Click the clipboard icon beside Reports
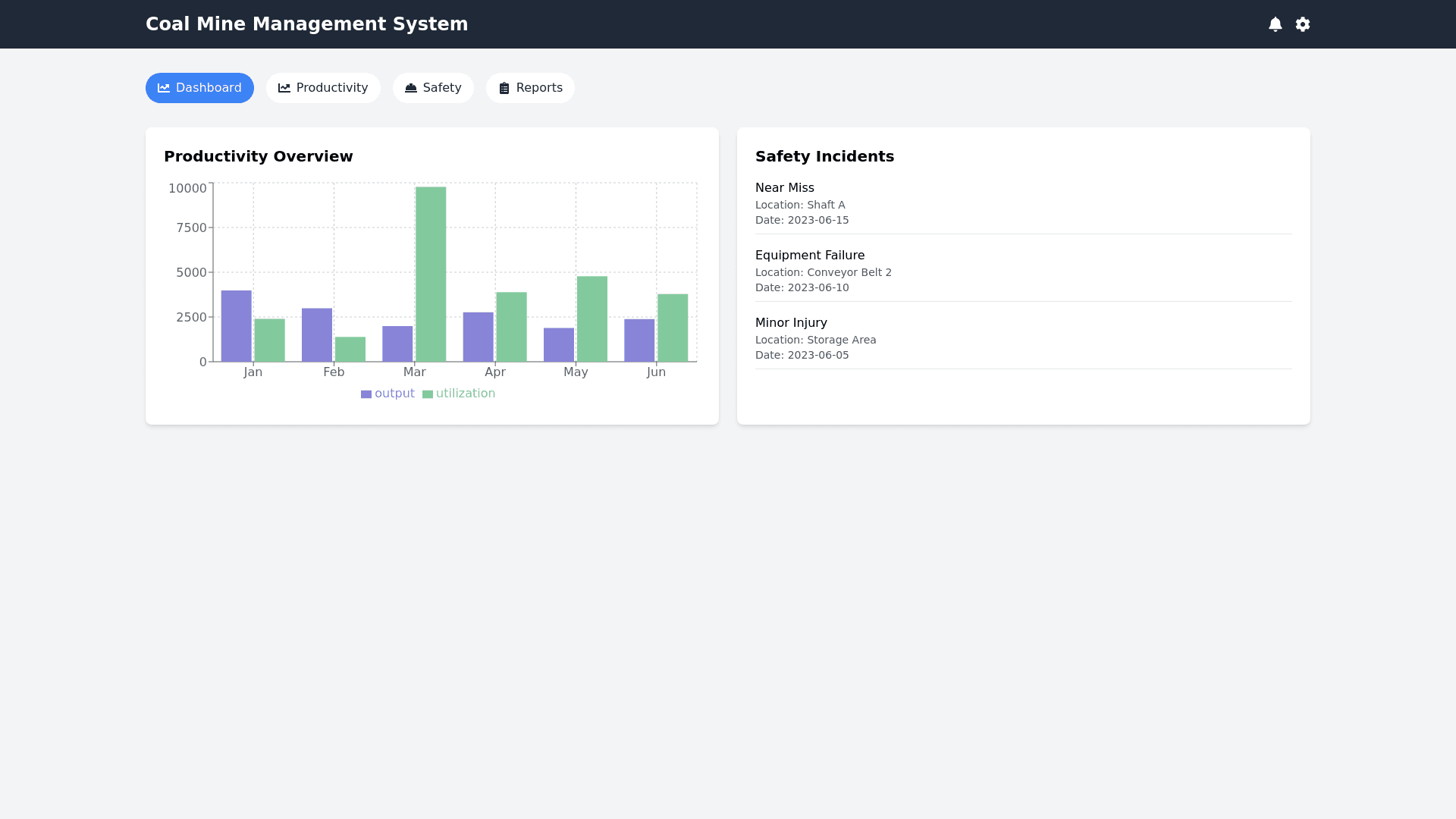 504,88
